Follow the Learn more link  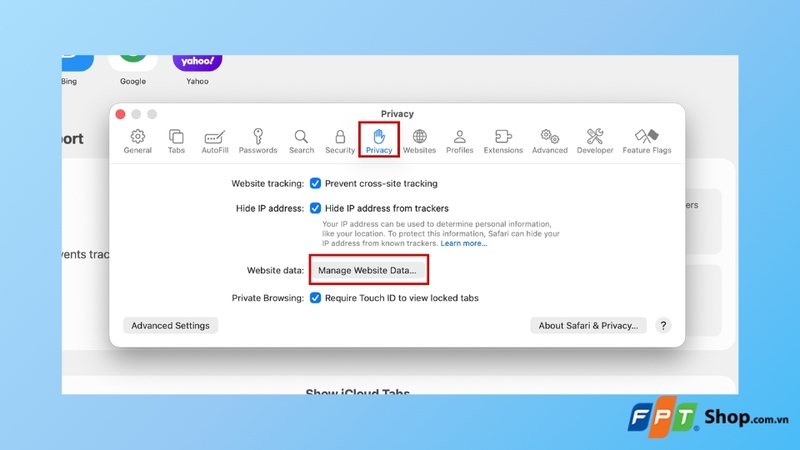tap(464, 243)
